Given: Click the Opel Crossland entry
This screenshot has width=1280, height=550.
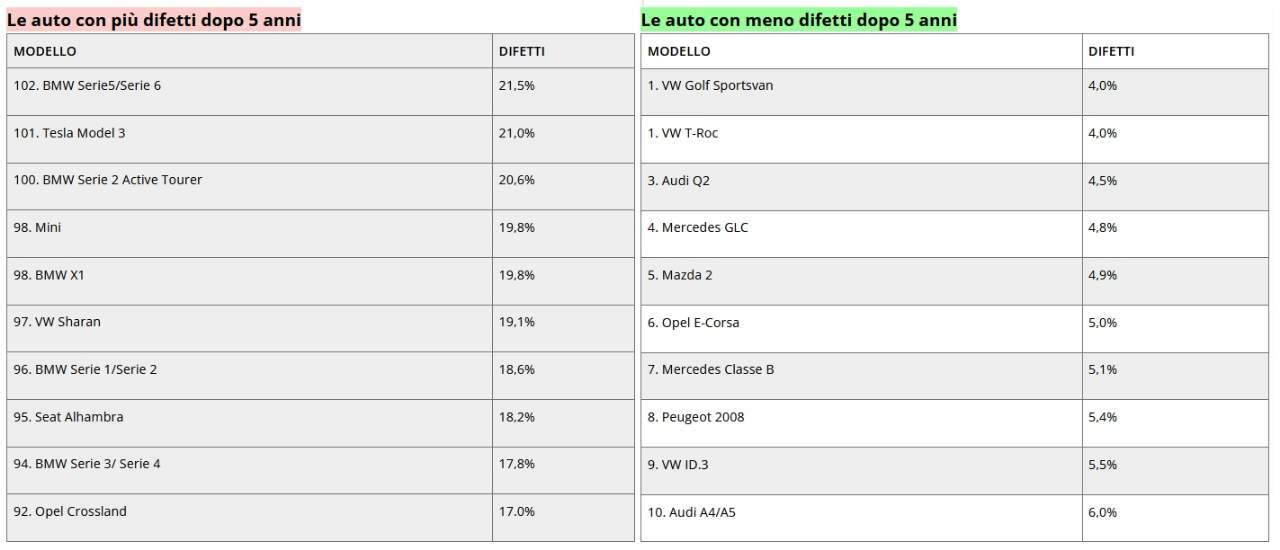Looking at the screenshot, I should pos(70,512).
